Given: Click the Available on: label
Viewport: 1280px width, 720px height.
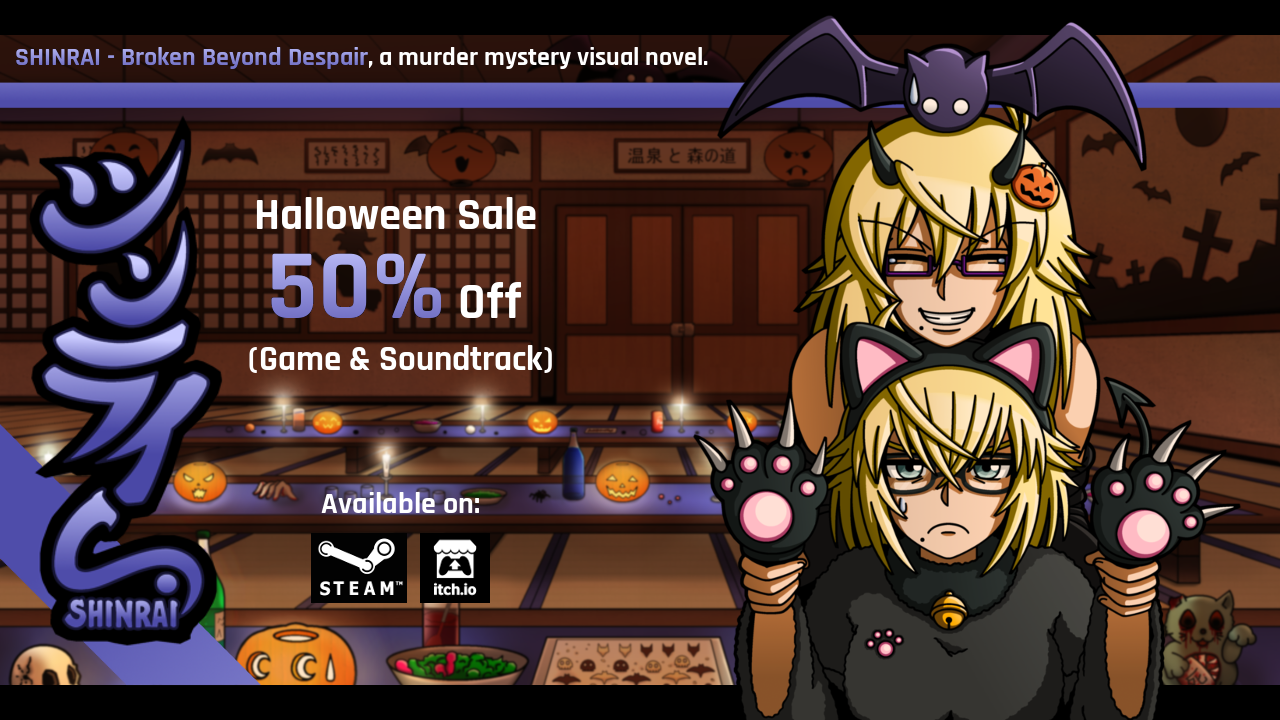Looking at the screenshot, I should pos(400,504).
